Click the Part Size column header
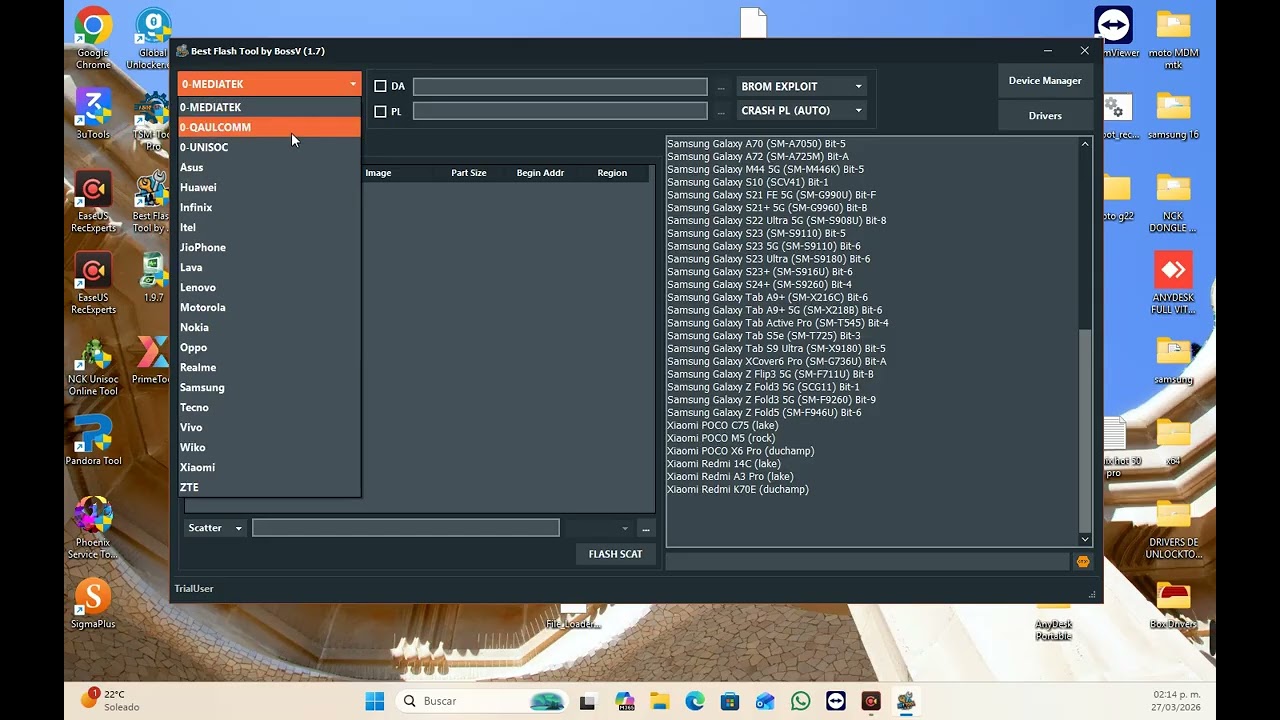 (x=468, y=173)
